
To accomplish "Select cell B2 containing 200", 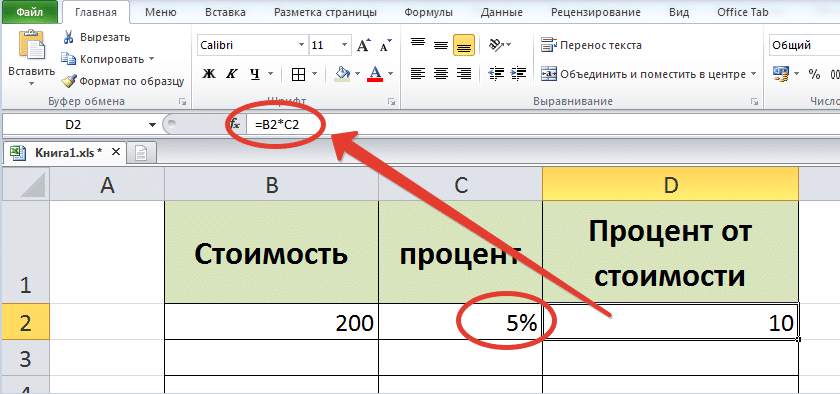I will (x=271, y=322).
